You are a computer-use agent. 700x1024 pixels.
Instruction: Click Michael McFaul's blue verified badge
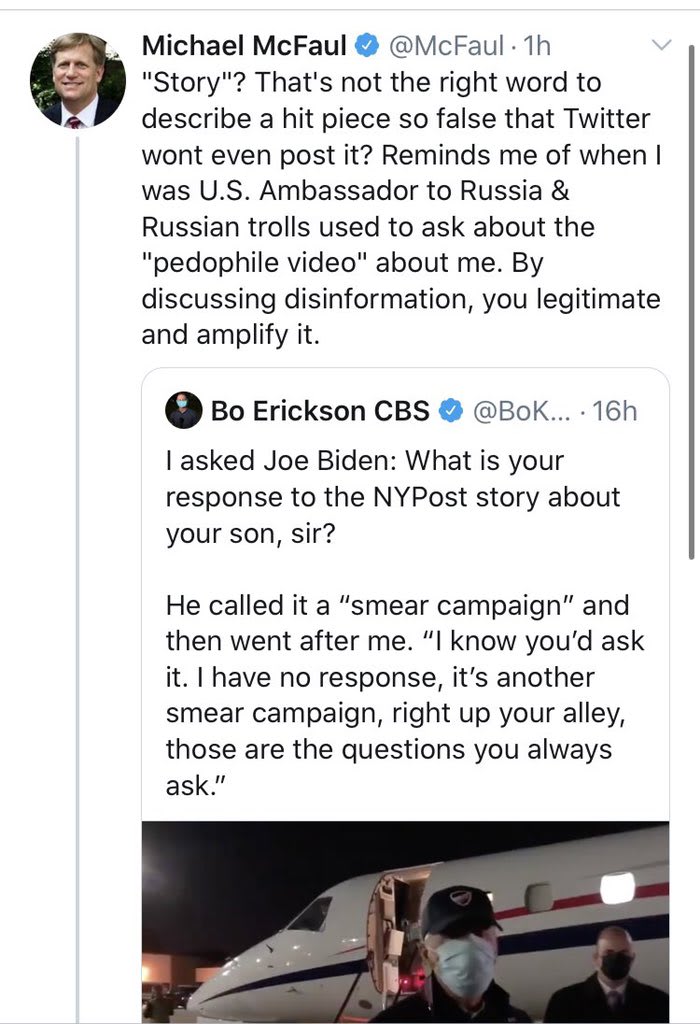pyautogui.click(x=368, y=45)
